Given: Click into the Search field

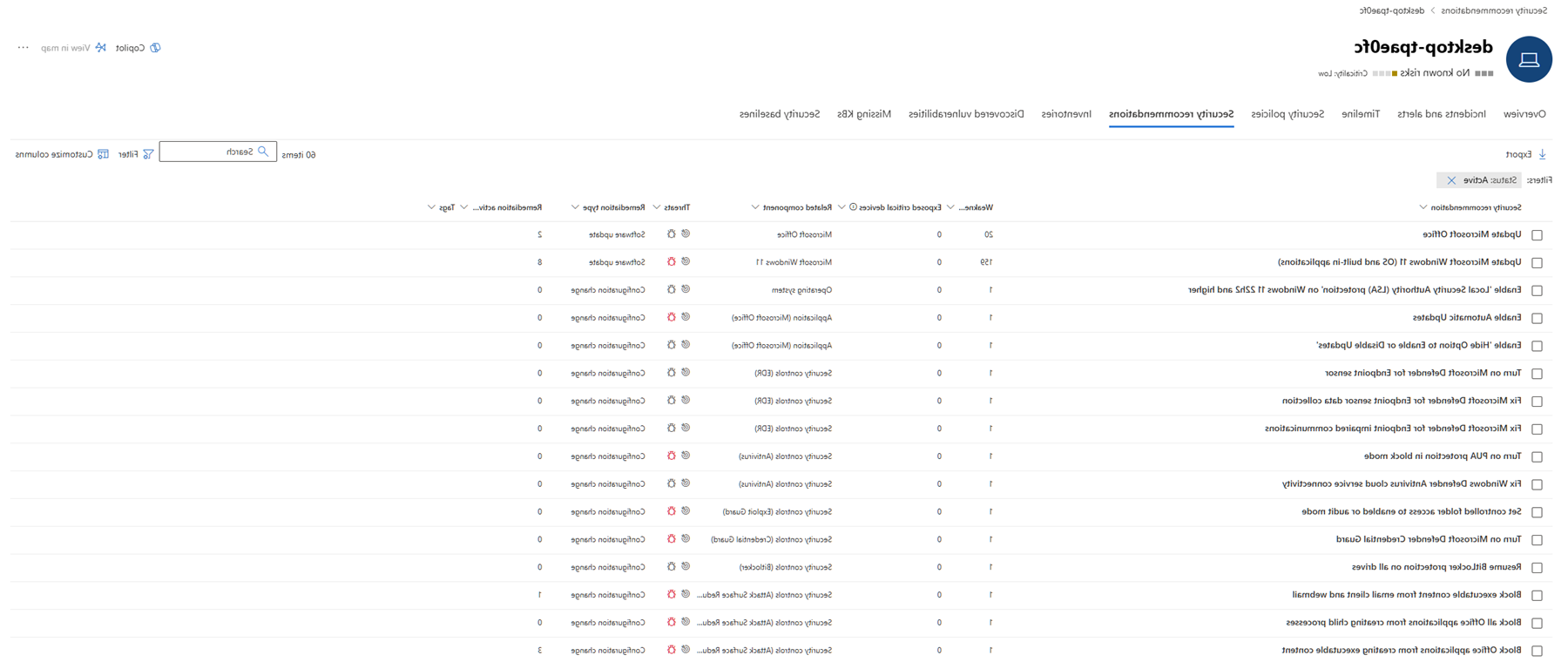Looking at the screenshot, I should point(218,152).
